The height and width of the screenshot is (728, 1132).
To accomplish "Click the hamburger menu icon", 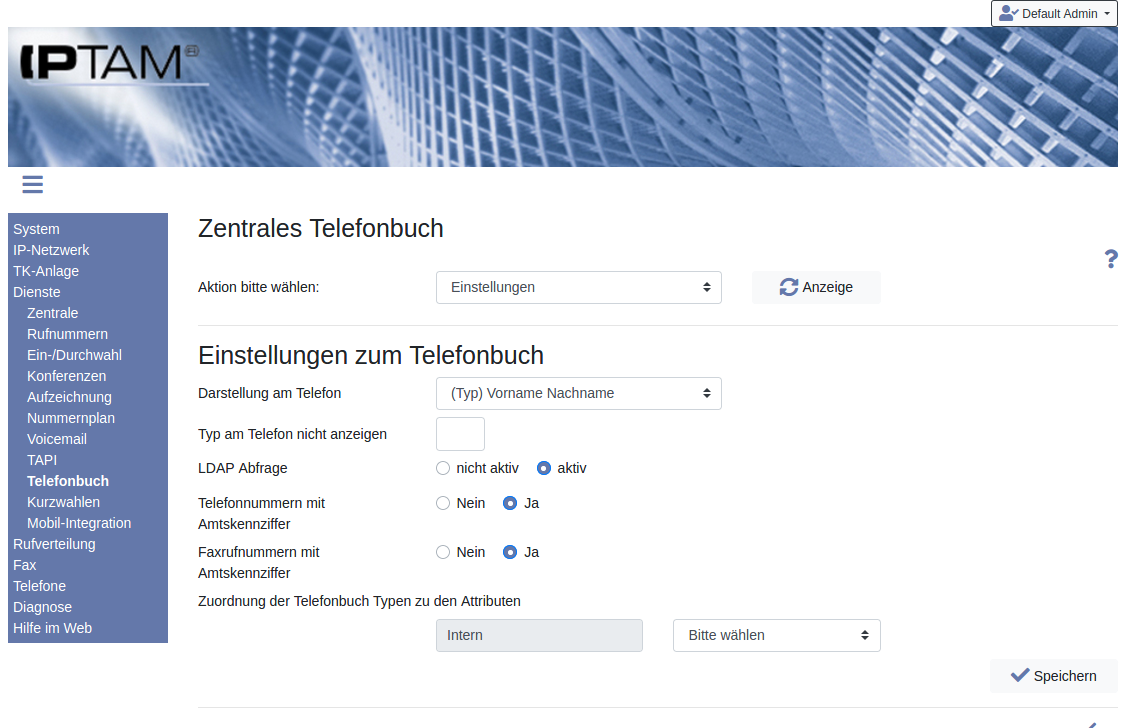I will click(32, 184).
